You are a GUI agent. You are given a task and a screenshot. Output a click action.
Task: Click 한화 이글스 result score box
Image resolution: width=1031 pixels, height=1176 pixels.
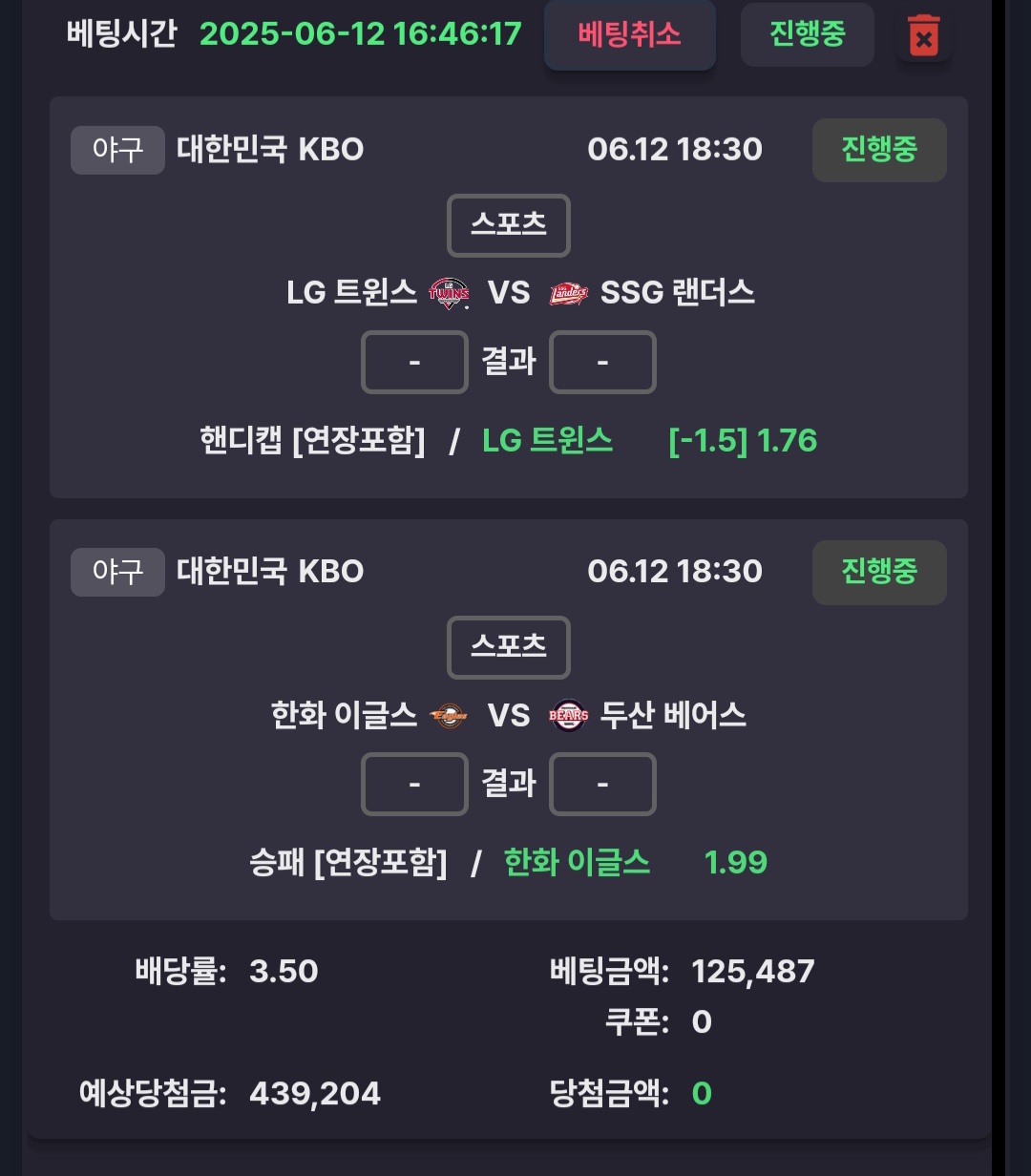coord(414,784)
